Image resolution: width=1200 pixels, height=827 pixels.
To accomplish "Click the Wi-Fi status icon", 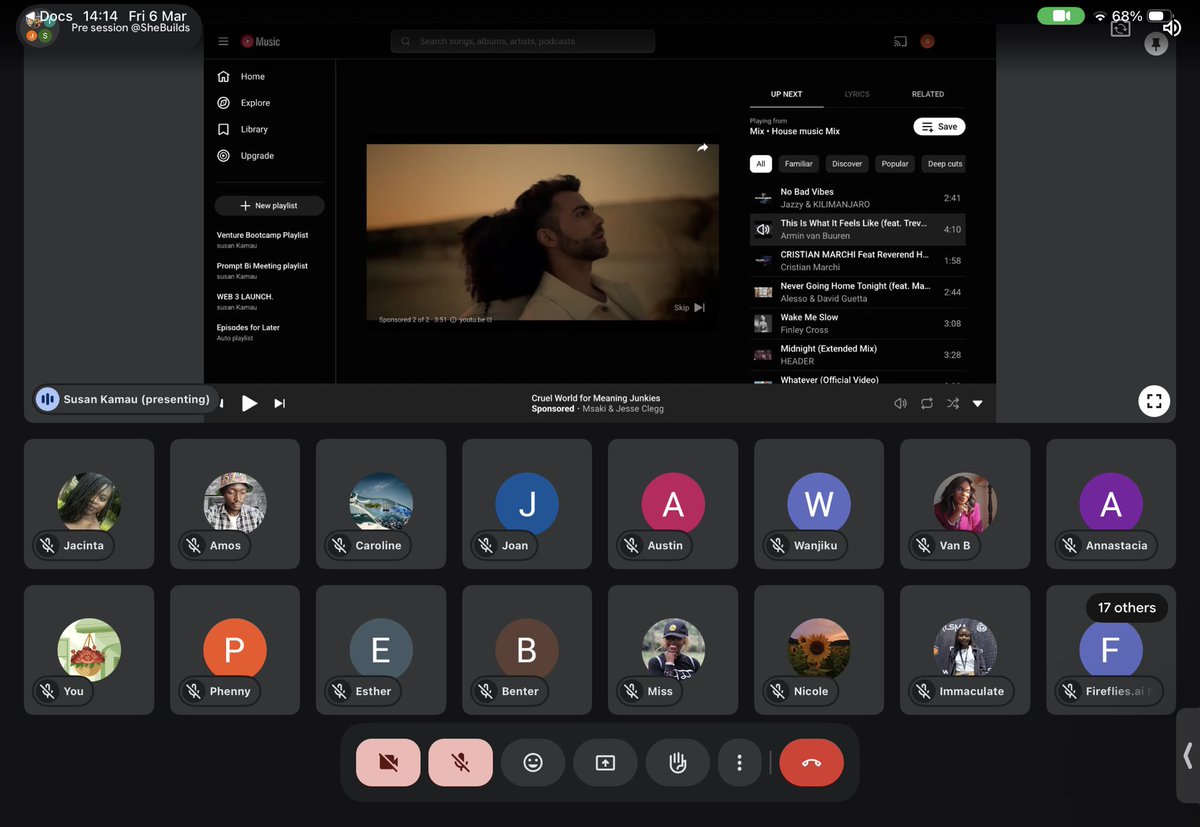I will pyautogui.click(x=1100, y=16).
